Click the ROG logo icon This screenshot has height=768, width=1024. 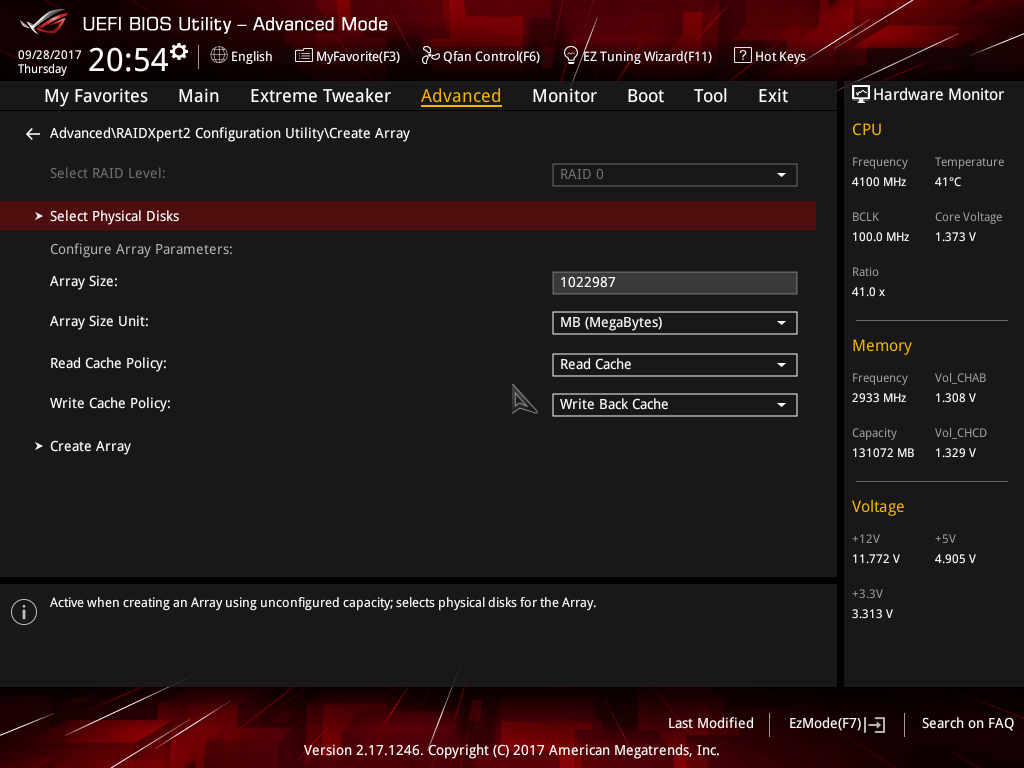(x=44, y=22)
